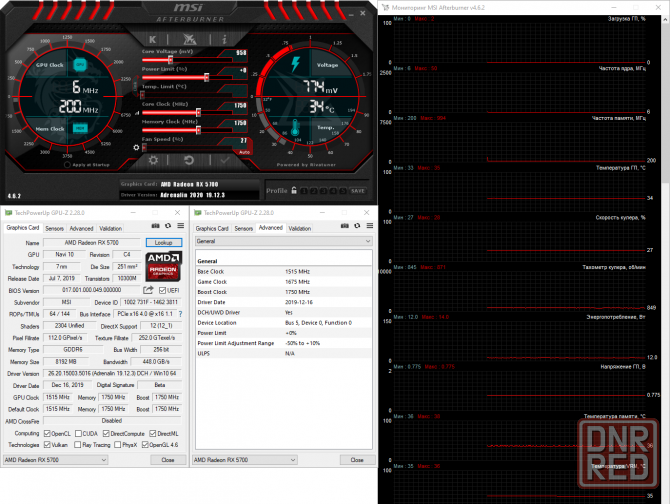Switch to Sensors tab in right GPU-Z
Screen dimensions: 670x504
[x=244, y=229]
